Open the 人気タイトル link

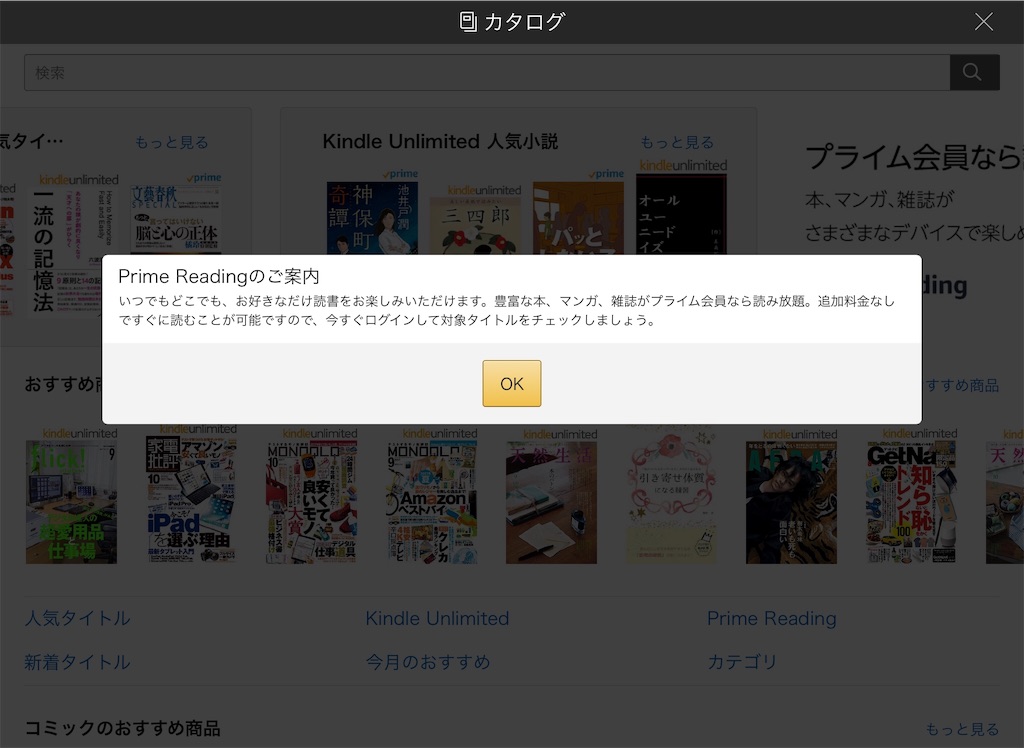click(x=77, y=619)
